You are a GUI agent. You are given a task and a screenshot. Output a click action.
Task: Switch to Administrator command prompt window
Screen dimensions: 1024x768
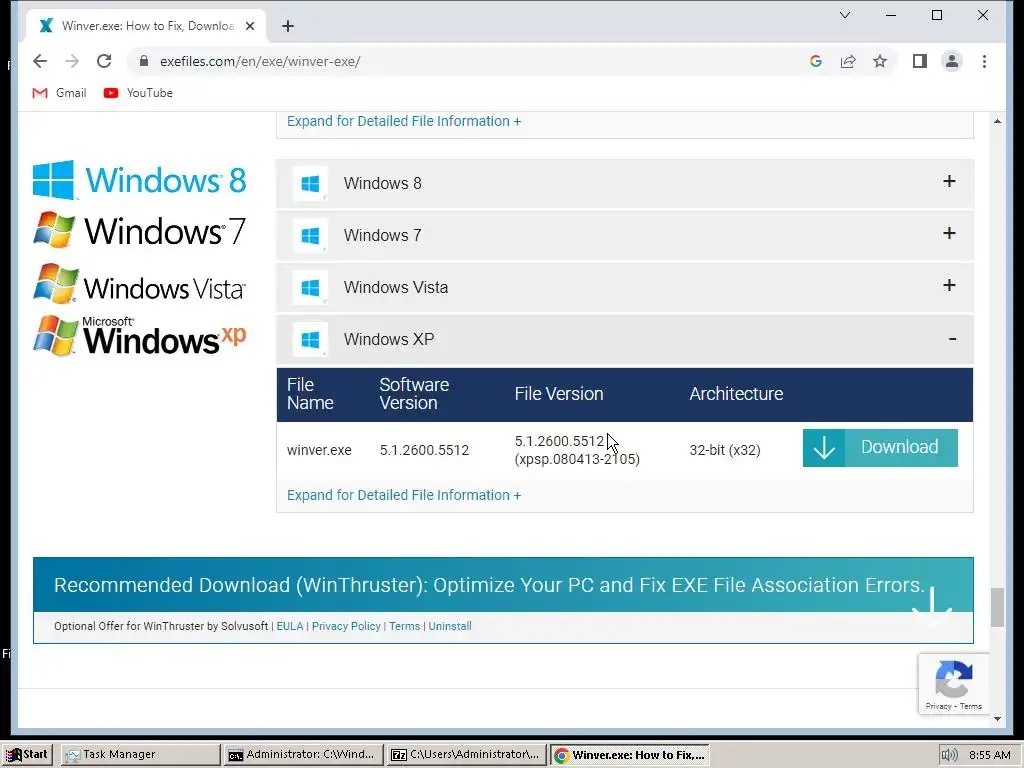coord(302,754)
